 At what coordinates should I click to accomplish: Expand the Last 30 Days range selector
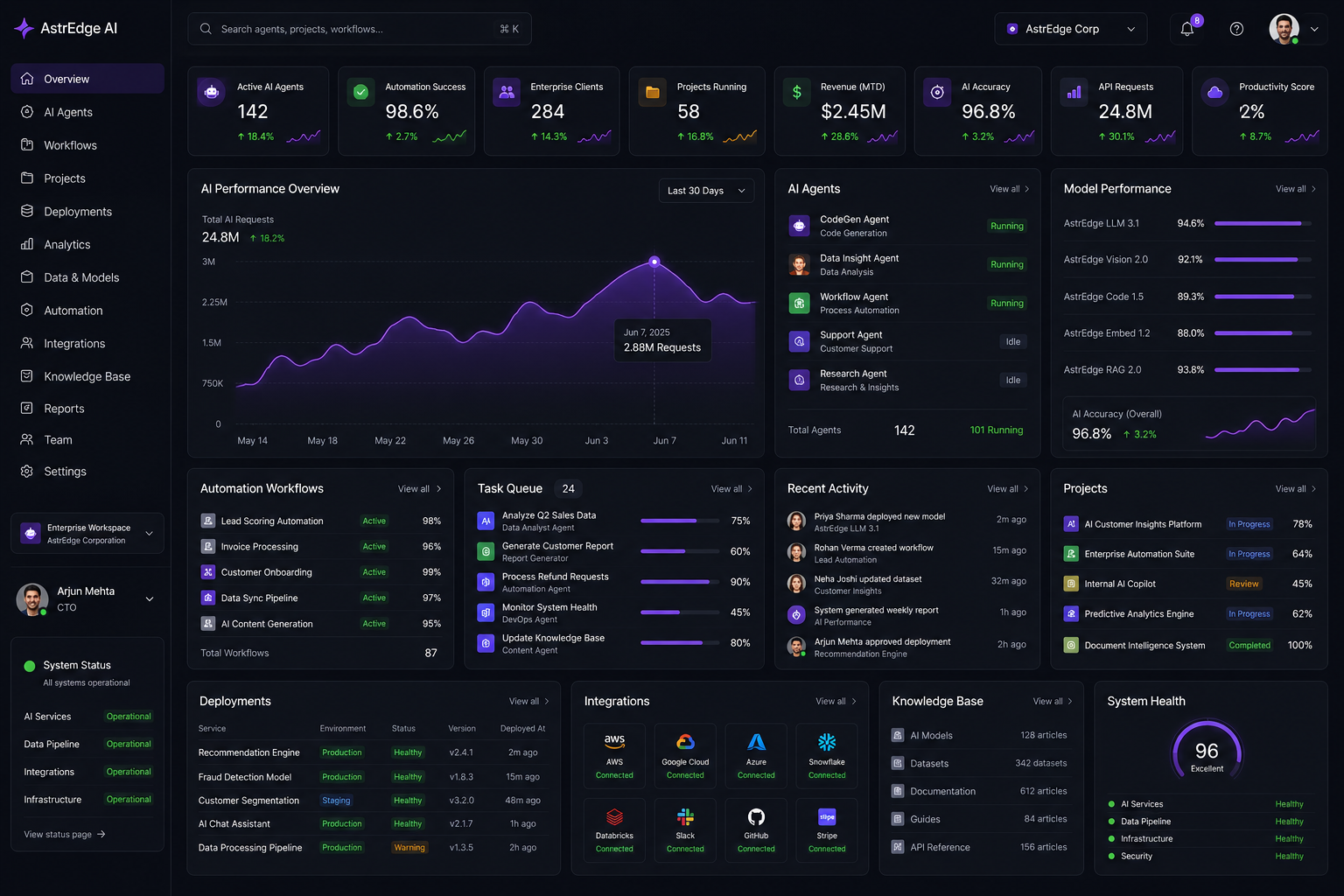click(706, 191)
